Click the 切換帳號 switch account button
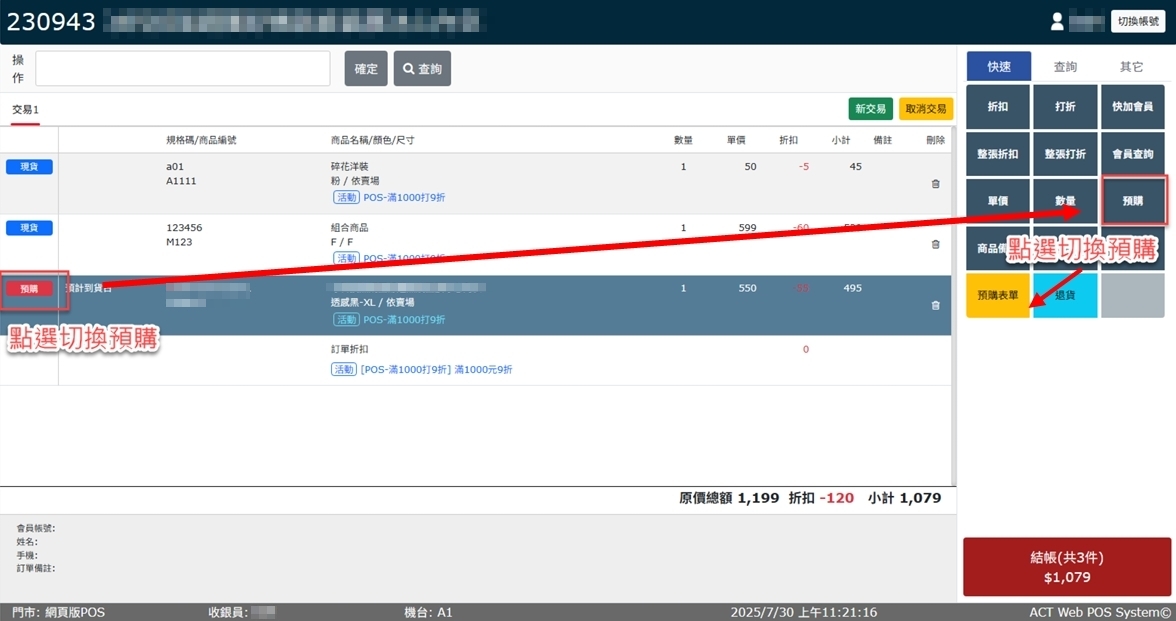 pos(1138,22)
